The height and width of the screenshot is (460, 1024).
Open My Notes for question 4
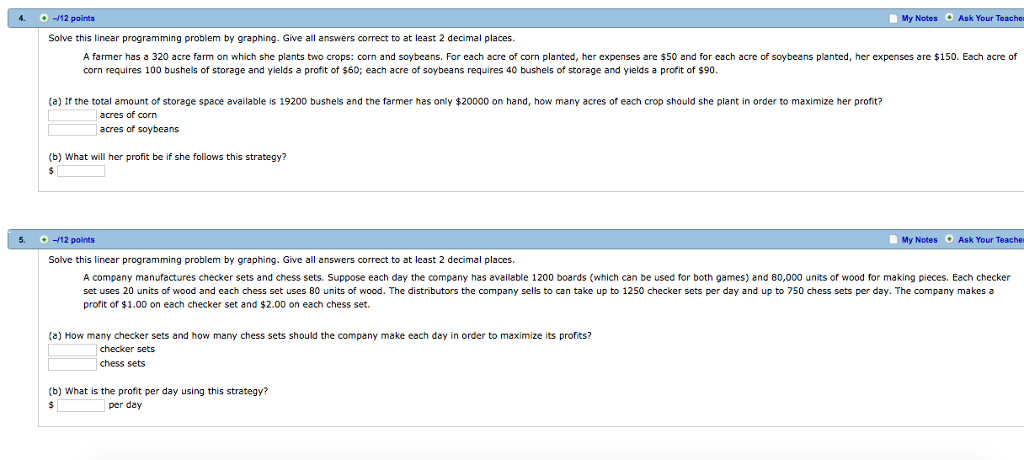(x=919, y=18)
